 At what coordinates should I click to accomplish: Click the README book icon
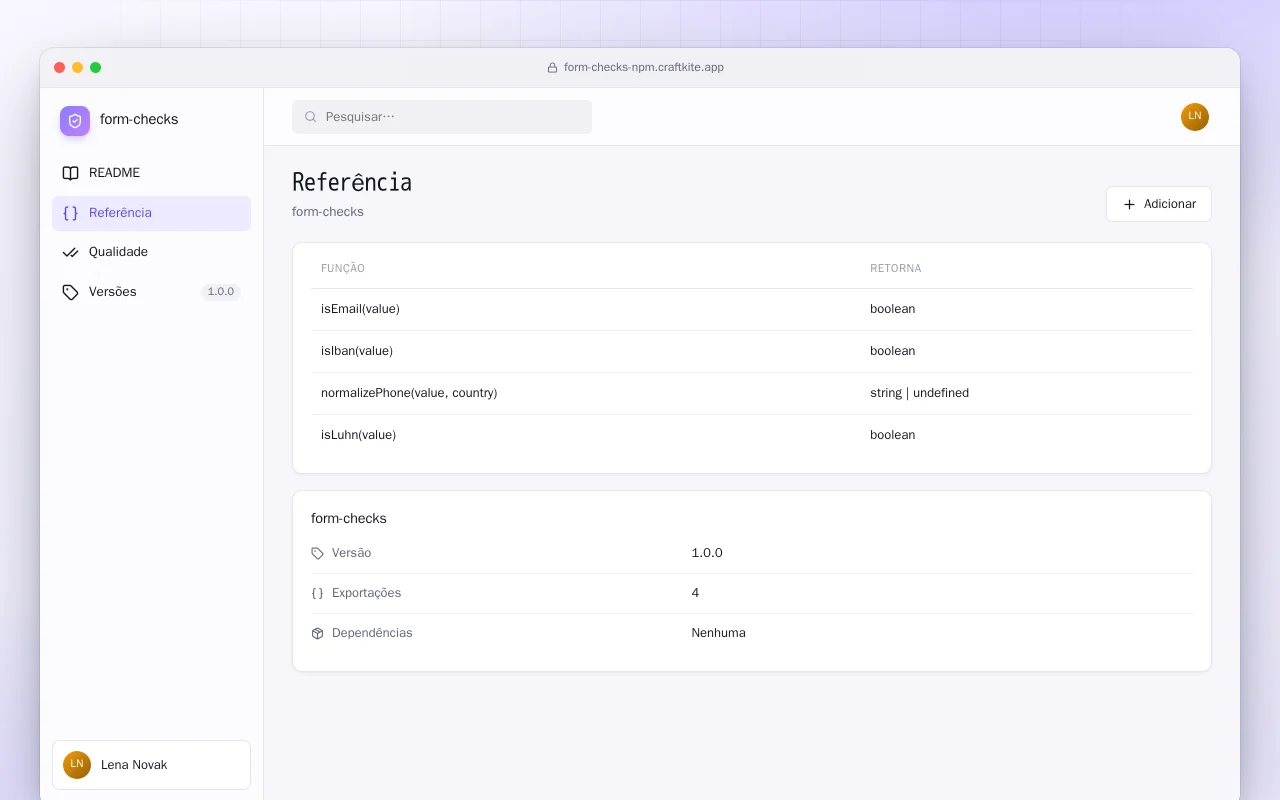pyautogui.click(x=70, y=173)
